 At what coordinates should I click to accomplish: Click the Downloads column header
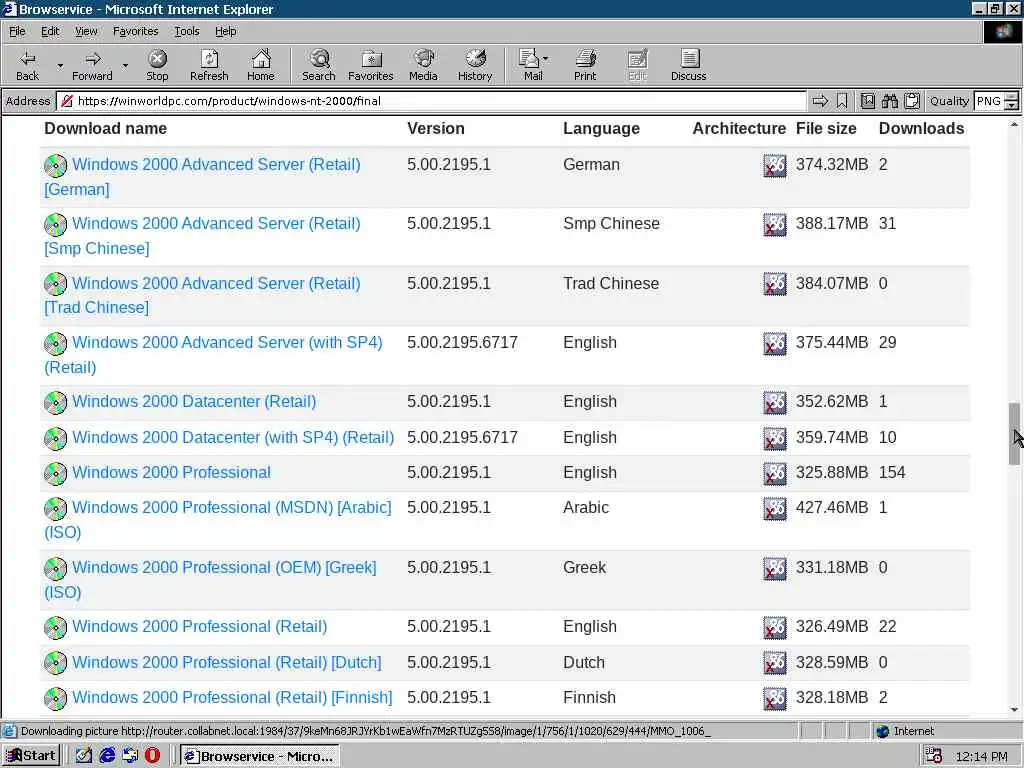click(921, 129)
